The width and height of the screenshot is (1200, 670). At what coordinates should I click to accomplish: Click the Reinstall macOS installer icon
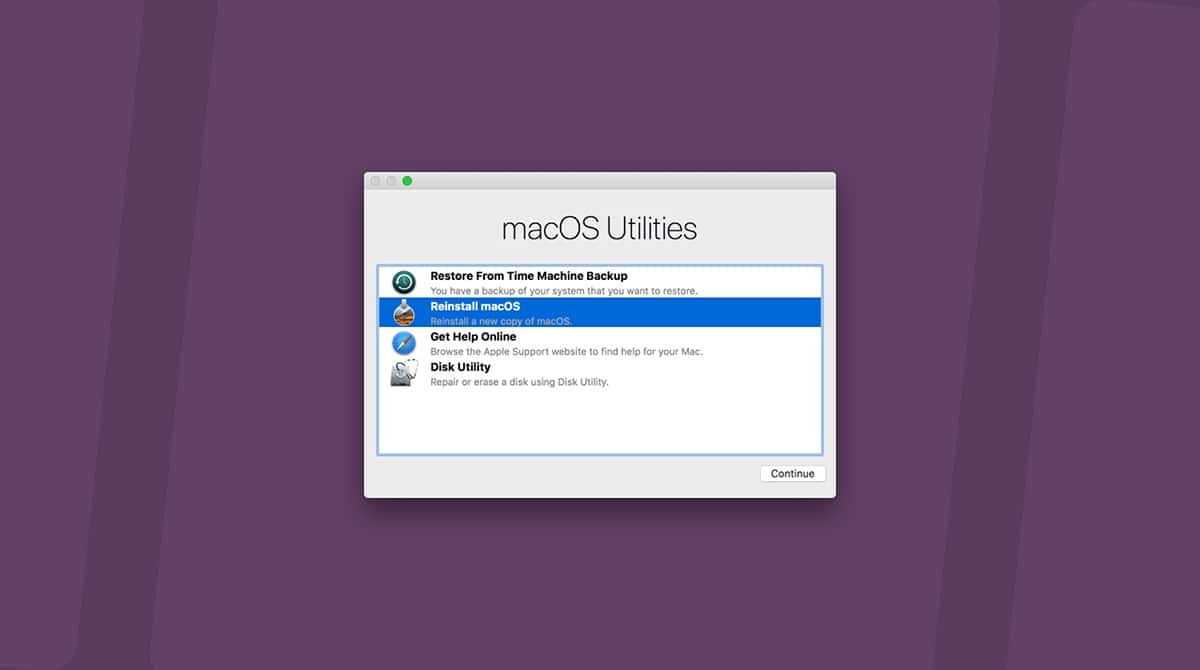click(404, 312)
